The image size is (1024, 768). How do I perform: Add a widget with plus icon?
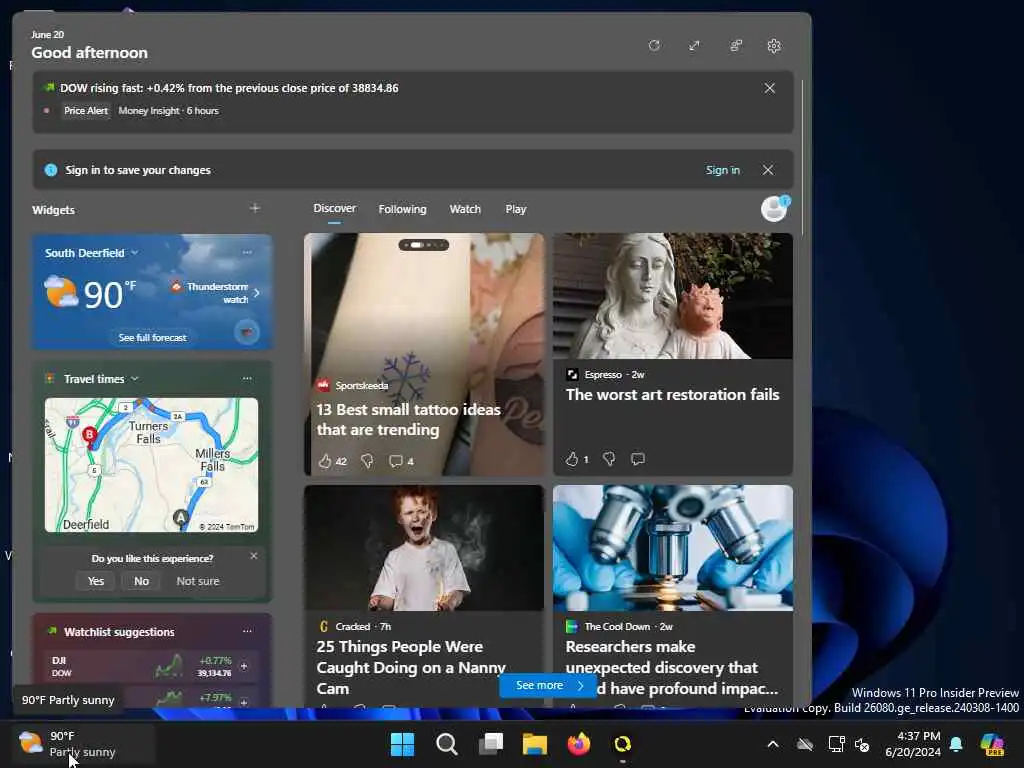pyautogui.click(x=255, y=208)
